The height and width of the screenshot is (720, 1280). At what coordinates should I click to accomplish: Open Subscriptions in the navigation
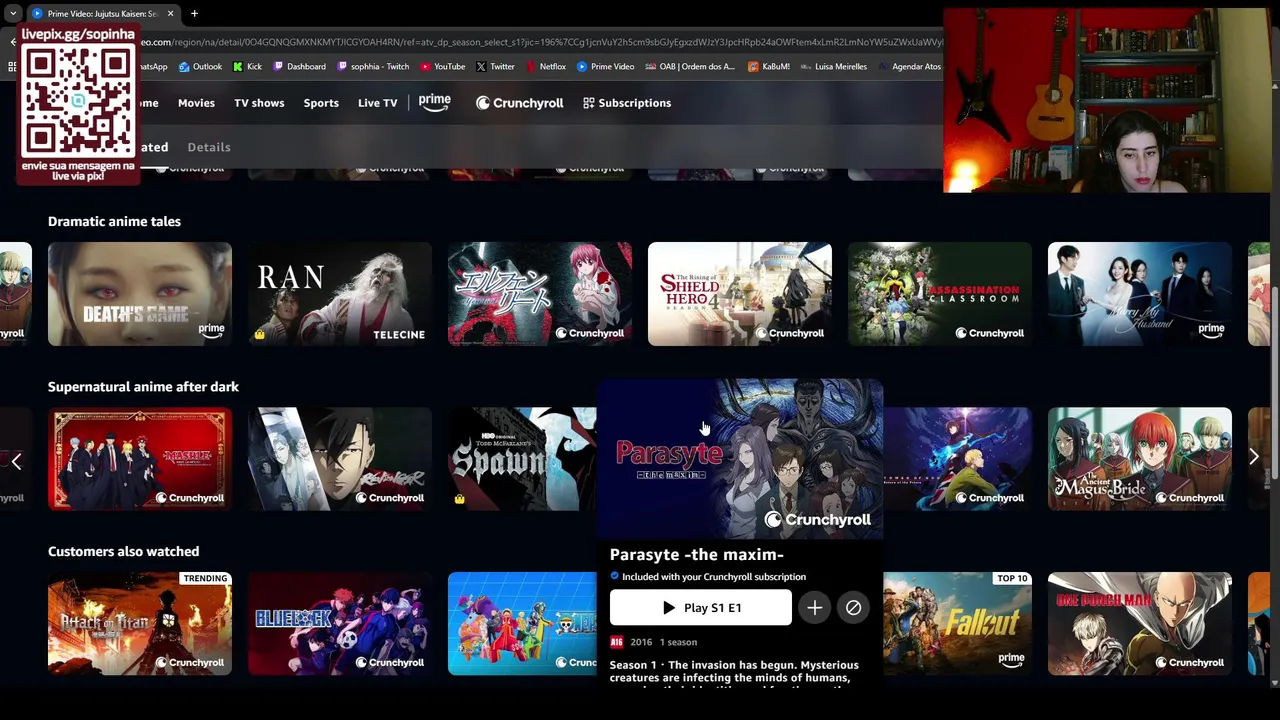[x=627, y=103]
